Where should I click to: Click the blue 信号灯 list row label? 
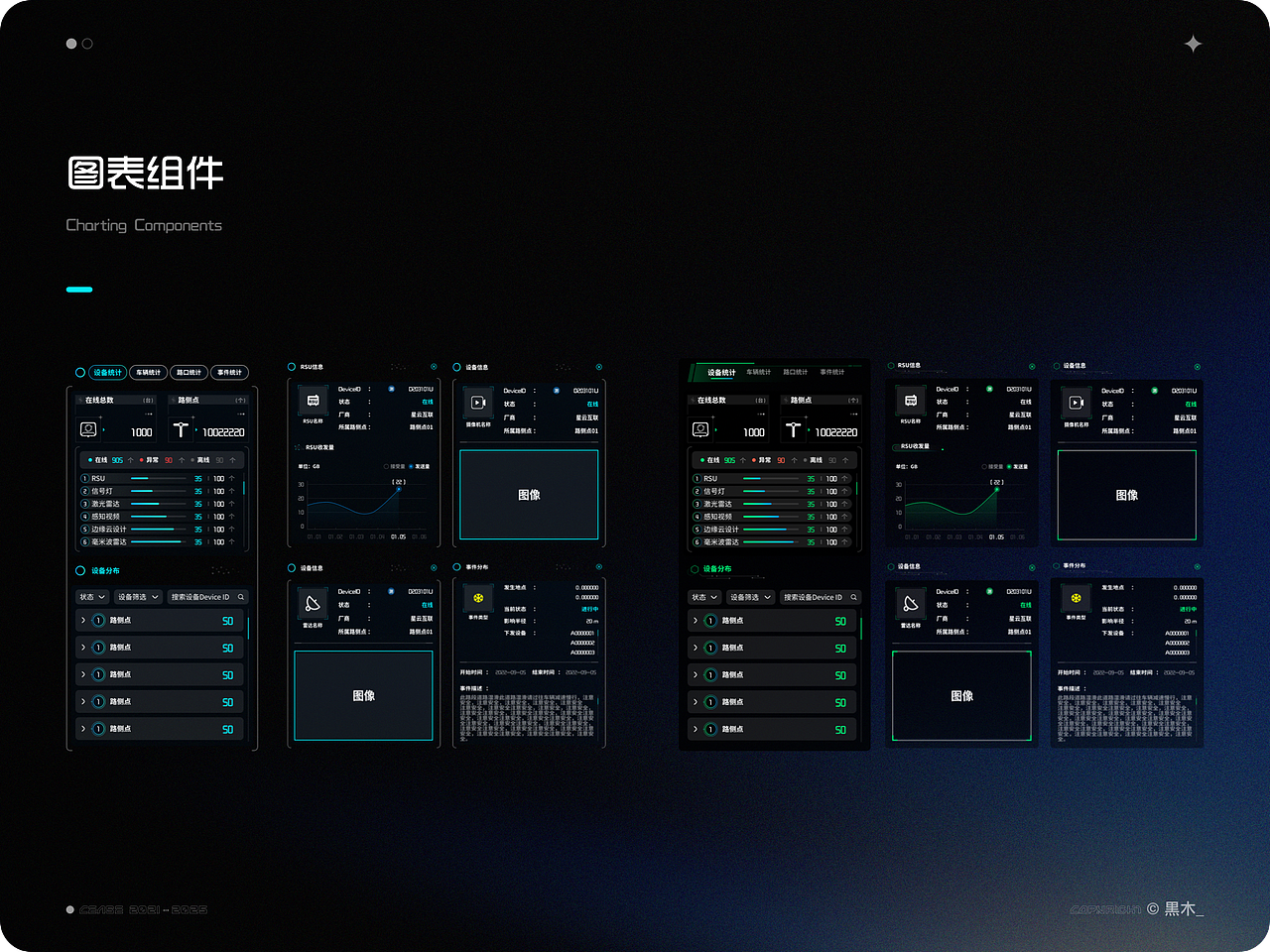pos(102,491)
